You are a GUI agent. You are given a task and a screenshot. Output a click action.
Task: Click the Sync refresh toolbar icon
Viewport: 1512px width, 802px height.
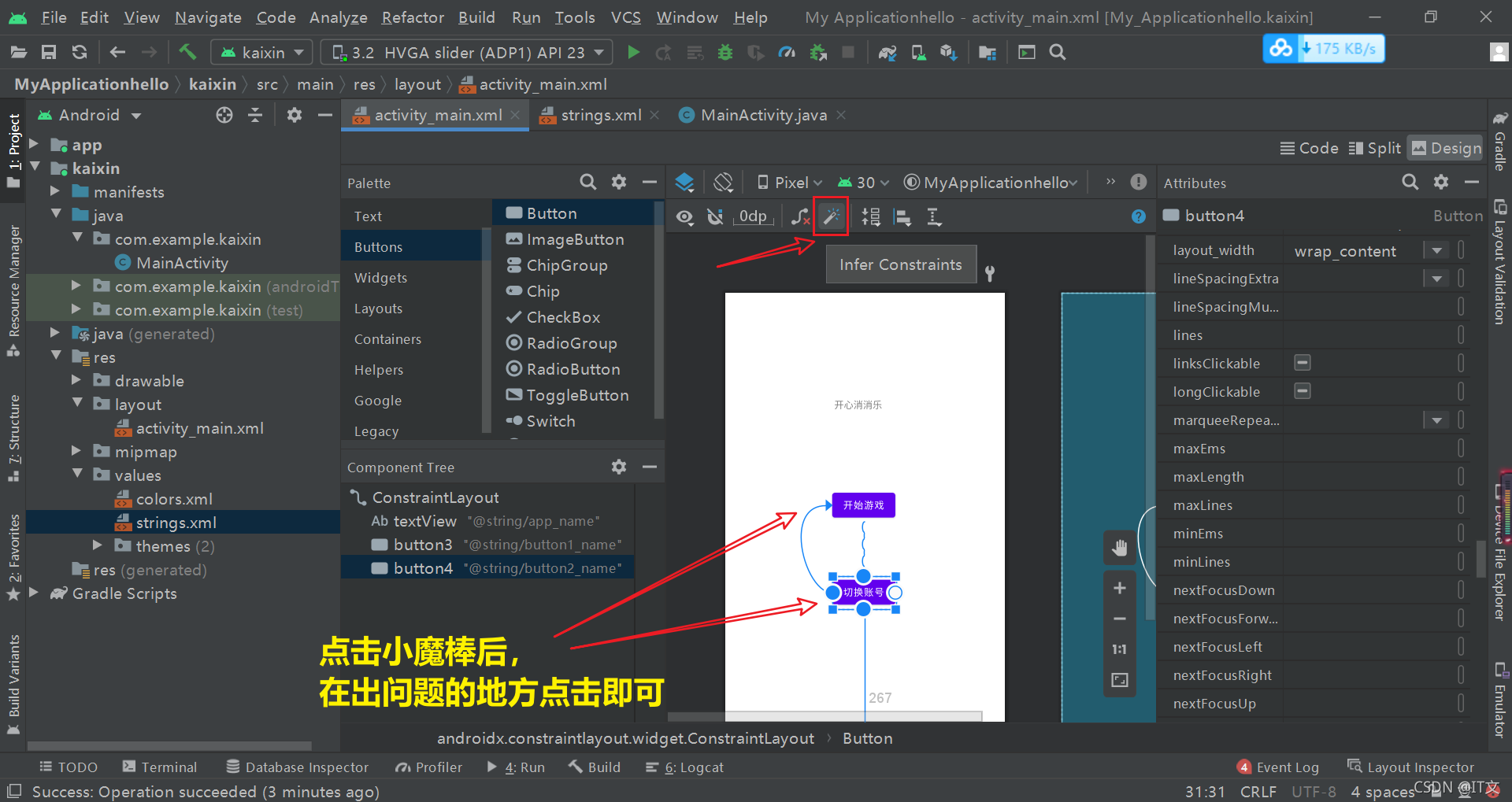pyautogui.click(x=80, y=52)
